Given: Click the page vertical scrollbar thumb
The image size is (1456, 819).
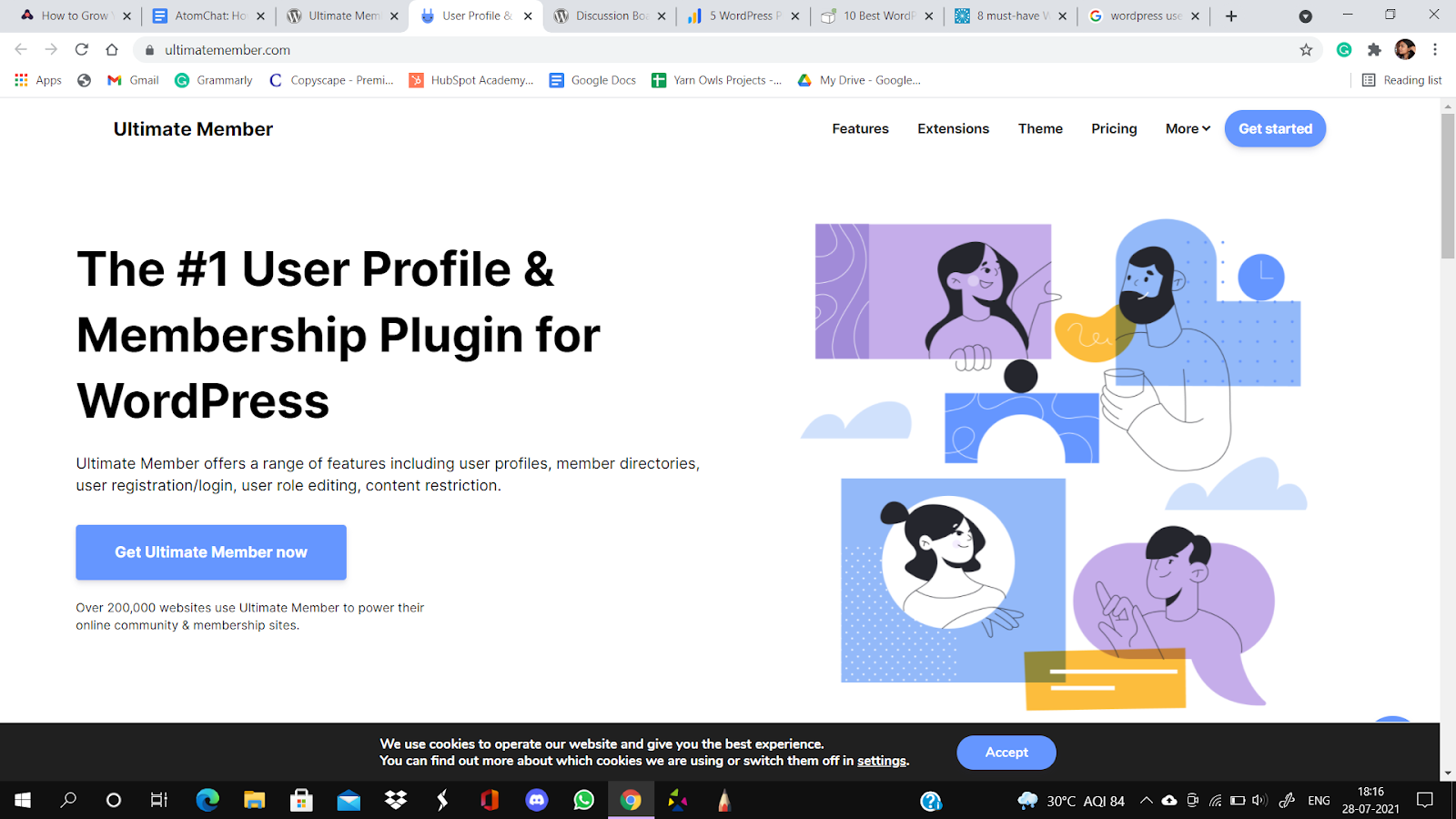Looking at the screenshot, I should [x=1448, y=187].
